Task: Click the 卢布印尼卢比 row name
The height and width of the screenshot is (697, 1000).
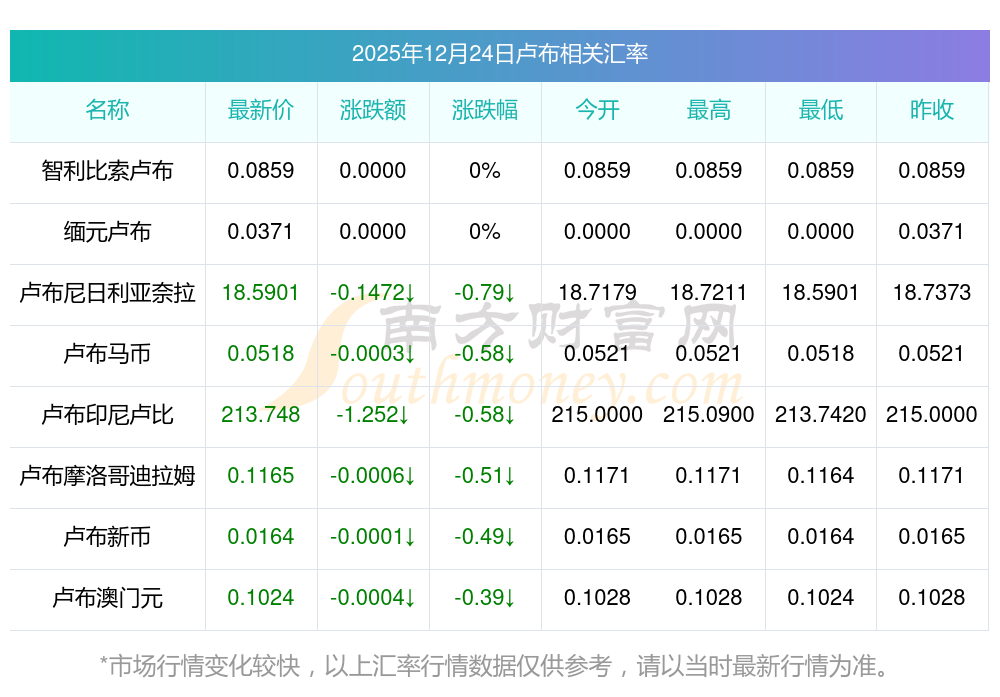Action: click(x=107, y=415)
